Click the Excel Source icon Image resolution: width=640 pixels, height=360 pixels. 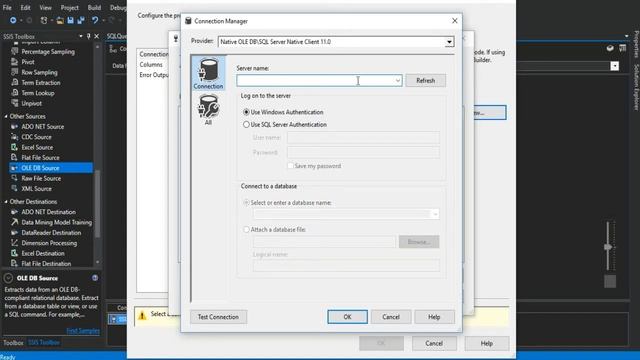coord(15,147)
